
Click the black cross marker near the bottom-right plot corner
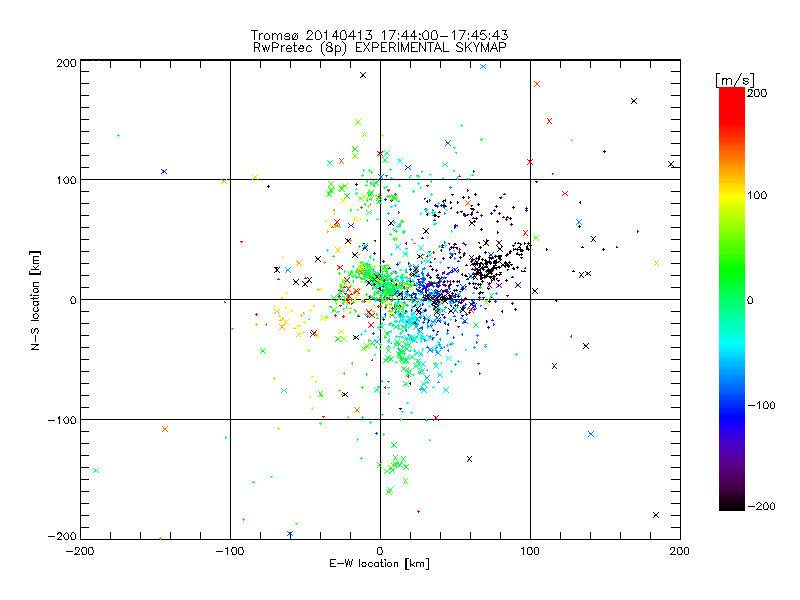[656, 515]
